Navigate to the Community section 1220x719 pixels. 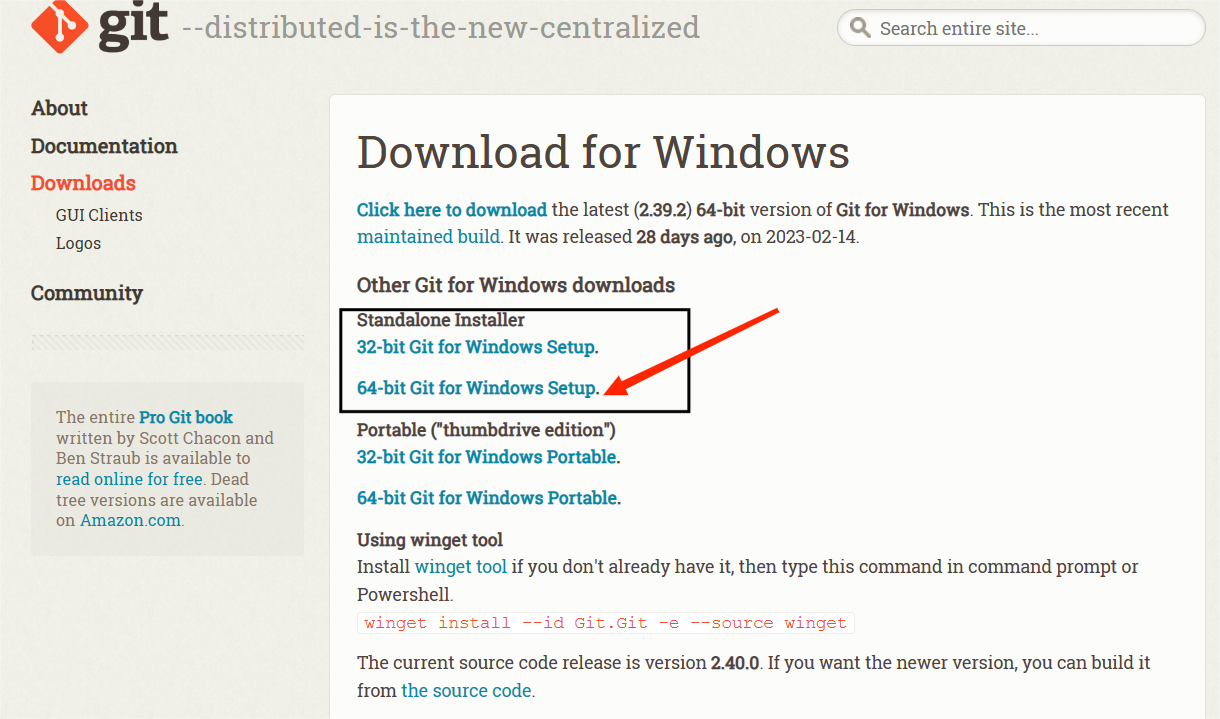point(86,293)
